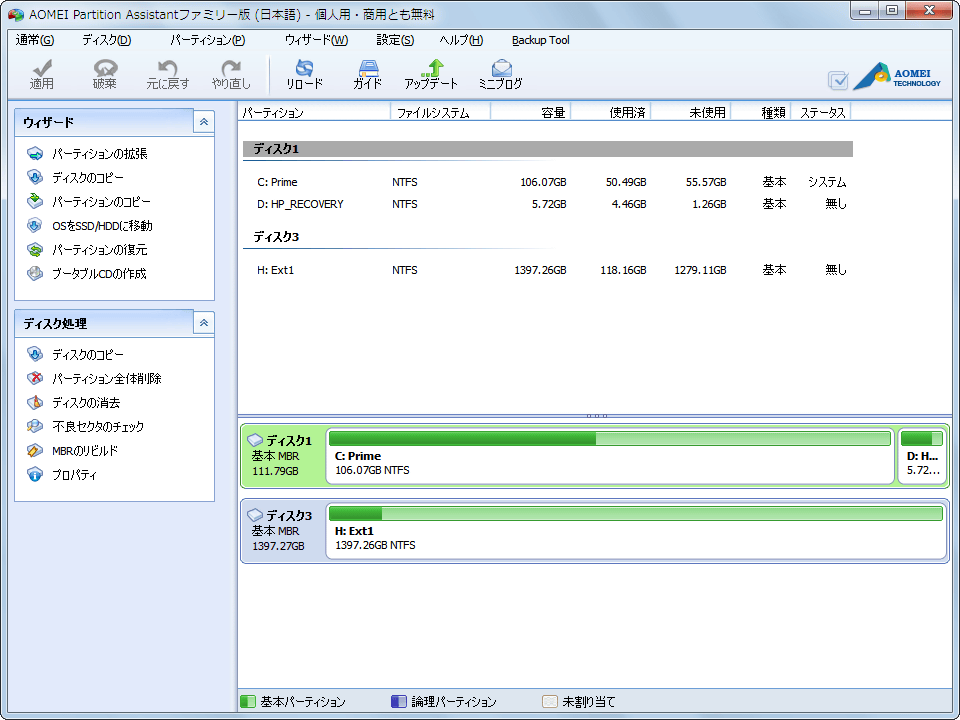The image size is (960, 720).
Task: Click the MBRのリビルド link
Action: click(x=85, y=451)
